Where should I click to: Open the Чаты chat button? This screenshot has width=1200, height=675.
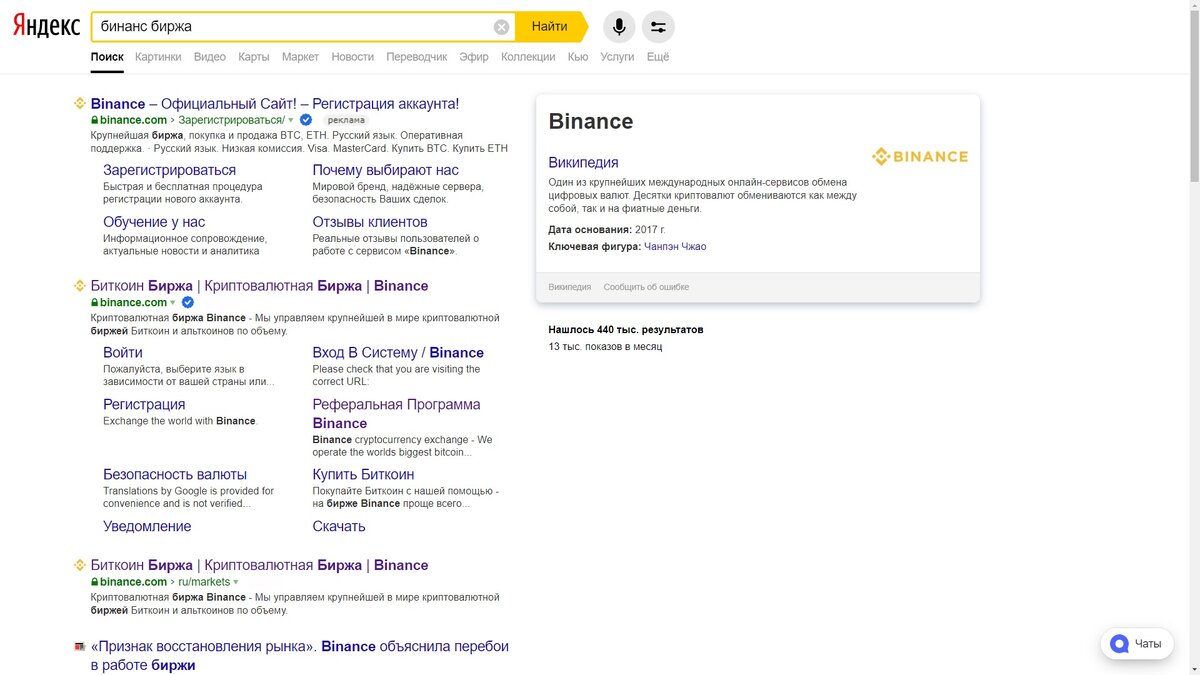click(x=1137, y=643)
